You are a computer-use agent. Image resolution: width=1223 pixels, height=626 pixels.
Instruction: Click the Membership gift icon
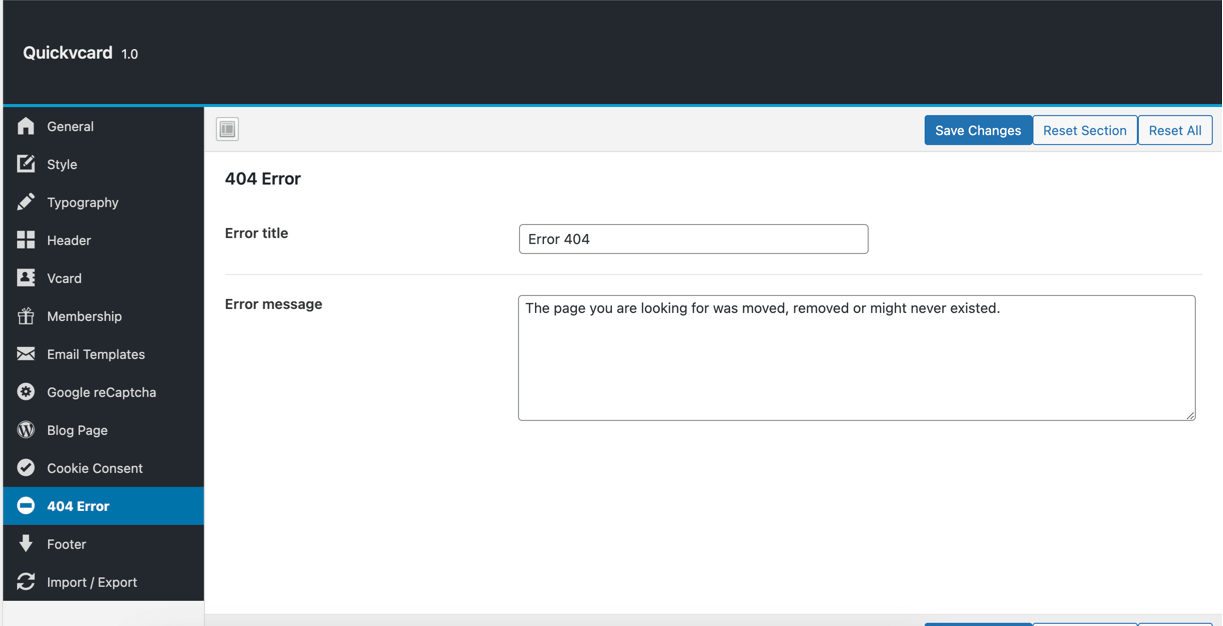click(x=26, y=316)
